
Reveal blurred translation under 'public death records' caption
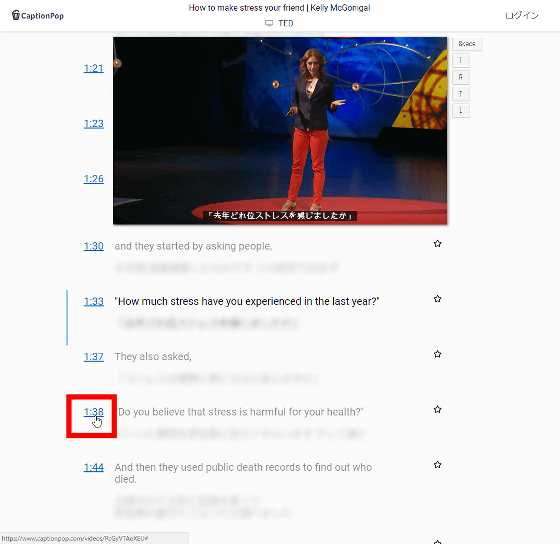click(202, 506)
